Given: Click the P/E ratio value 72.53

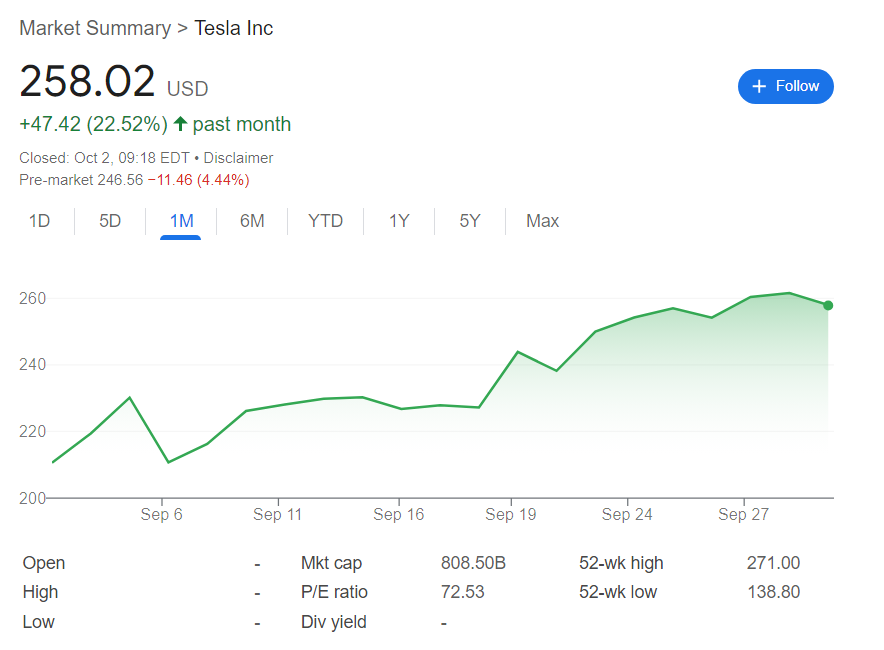Looking at the screenshot, I should (x=462, y=592).
